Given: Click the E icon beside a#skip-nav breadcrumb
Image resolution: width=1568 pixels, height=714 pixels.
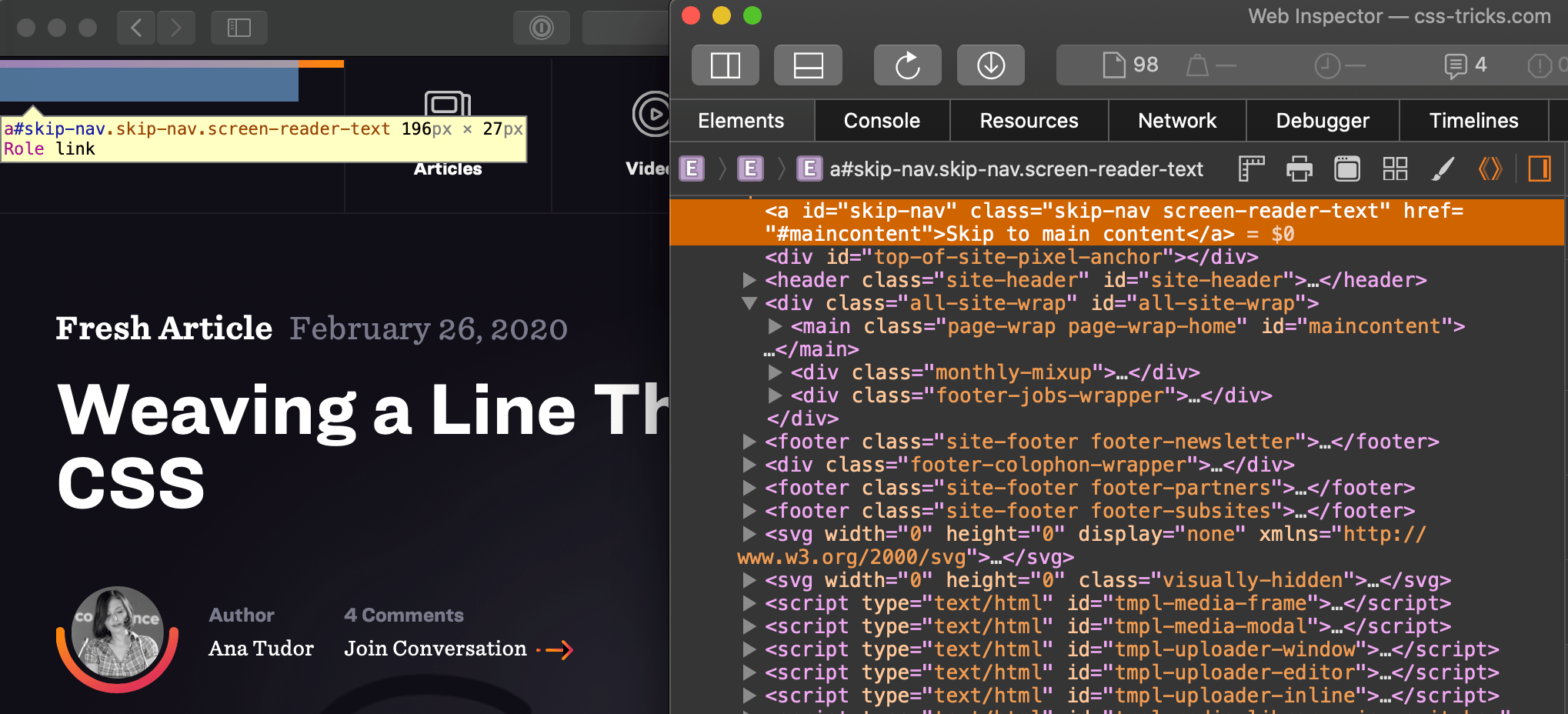Looking at the screenshot, I should (809, 168).
